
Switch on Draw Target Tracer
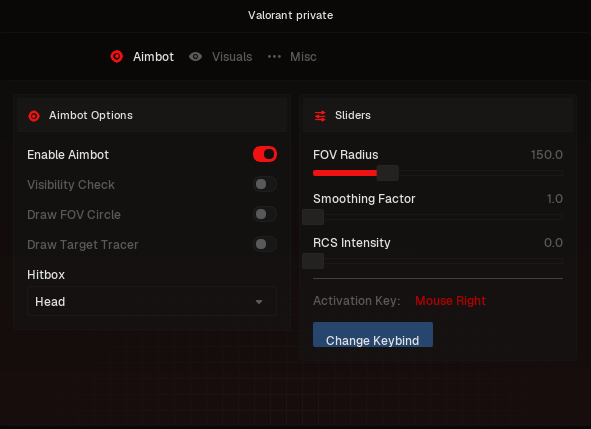point(265,244)
